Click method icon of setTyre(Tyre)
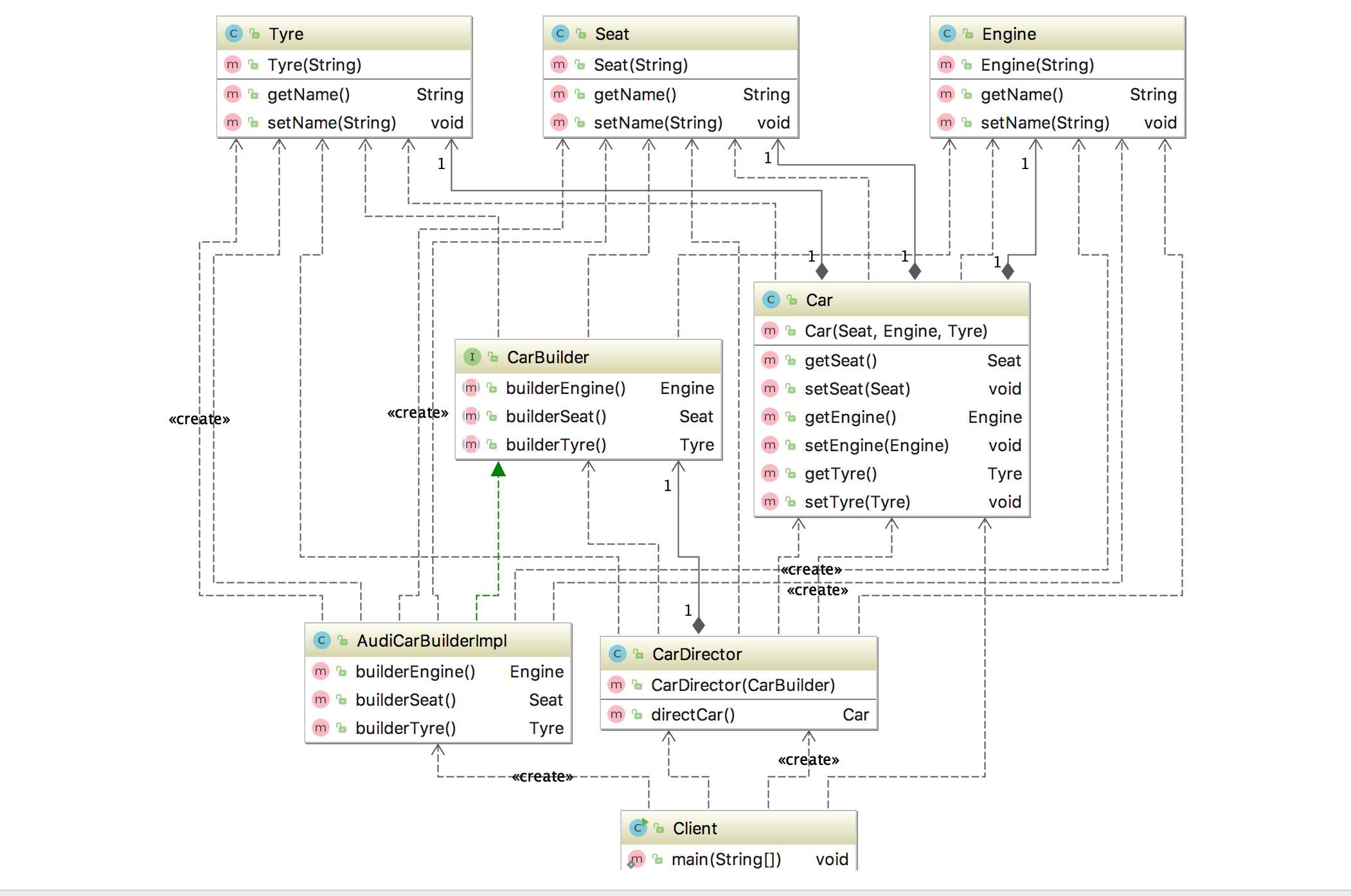This screenshot has width=1351, height=896. click(770, 501)
